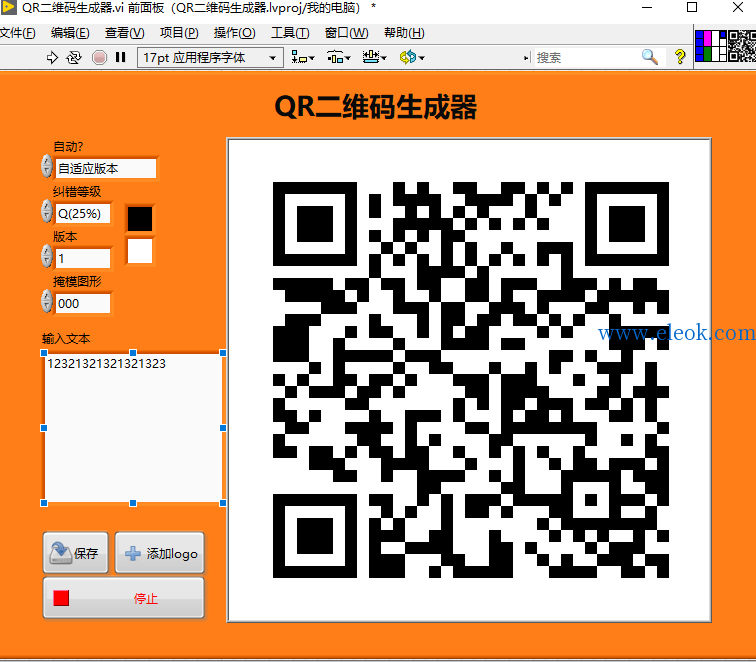Image resolution: width=756 pixels, height=662 pixels.
Task: Click the Q(25%) error level field
Action: [83, 214]
